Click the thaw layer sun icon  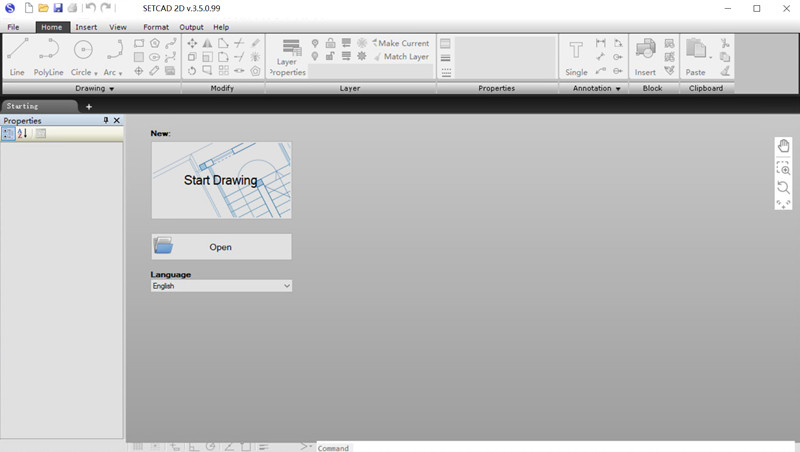[x=362, y=56]
